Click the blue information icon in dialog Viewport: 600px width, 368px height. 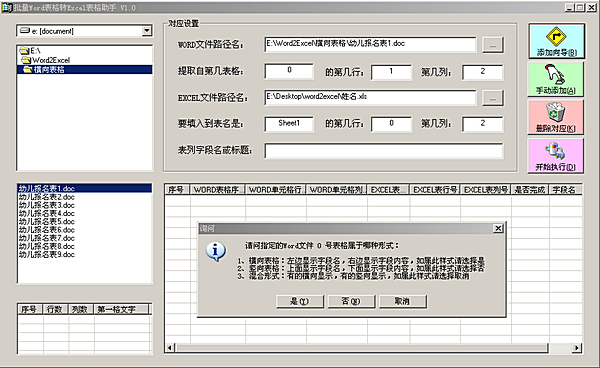(x=215, y=251)
